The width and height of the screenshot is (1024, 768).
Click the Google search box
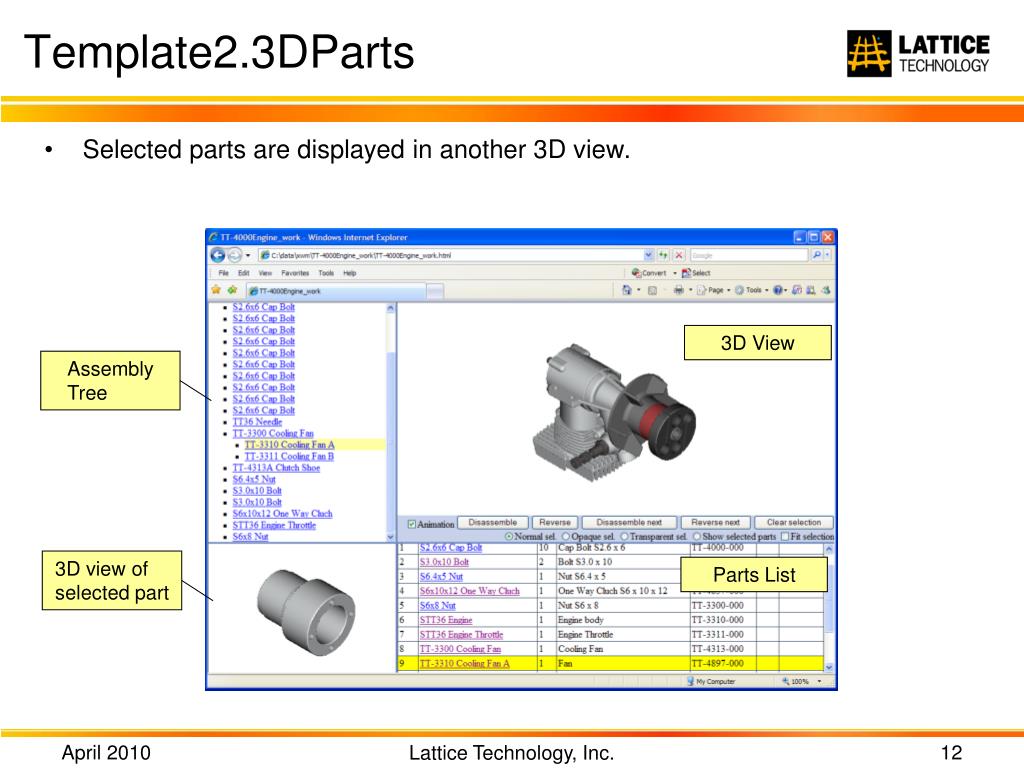click(748, 255)
